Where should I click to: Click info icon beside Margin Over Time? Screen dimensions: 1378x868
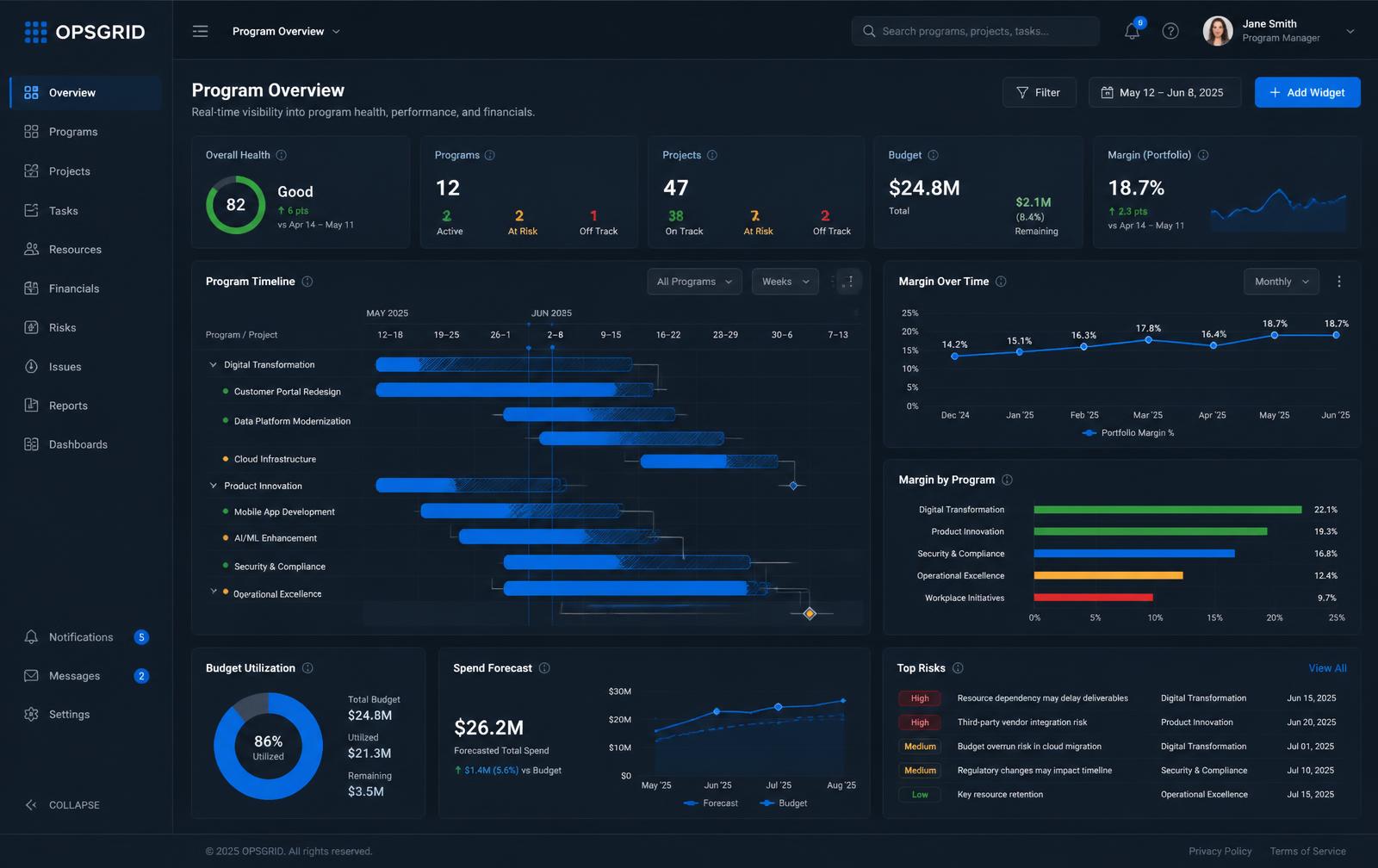coord(1001,282)
